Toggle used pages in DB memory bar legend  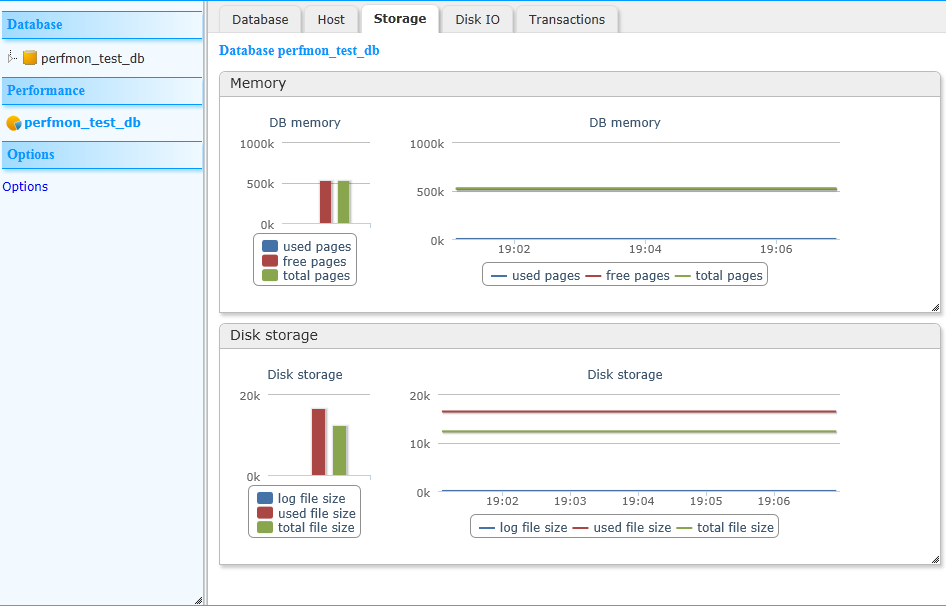click(306, 246)
